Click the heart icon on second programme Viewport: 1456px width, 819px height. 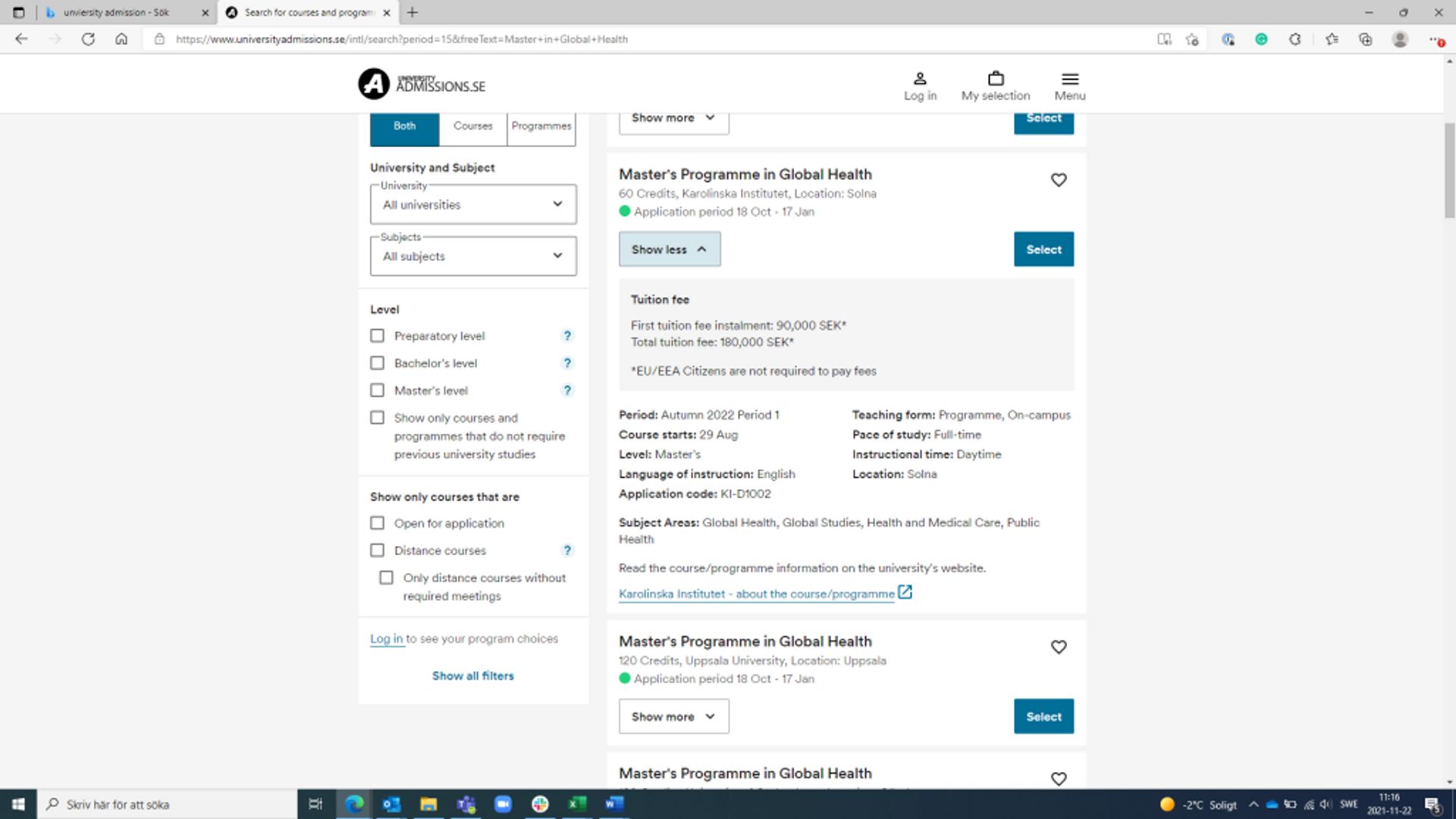(x=1059, y=647)
